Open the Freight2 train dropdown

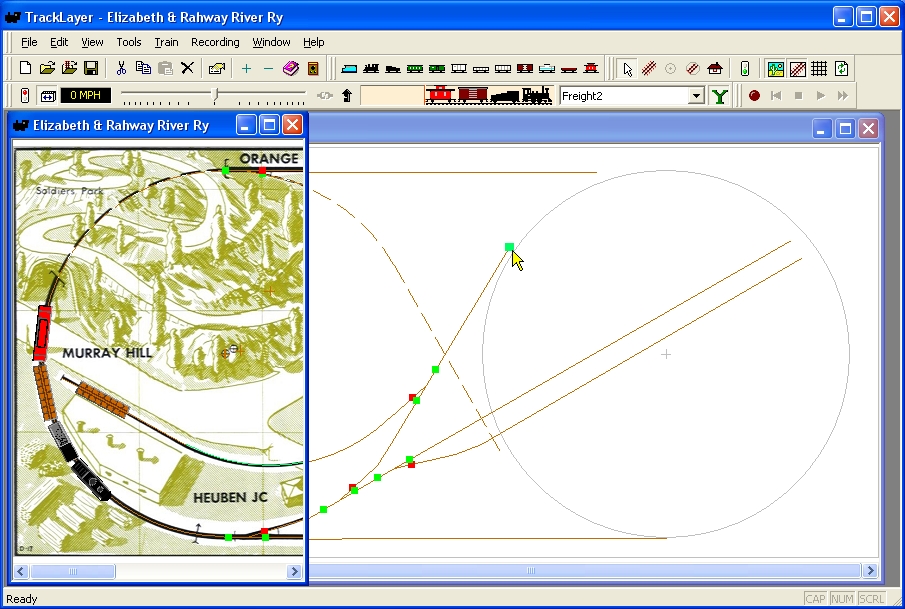pyautogui.click(x=697, y=96)
